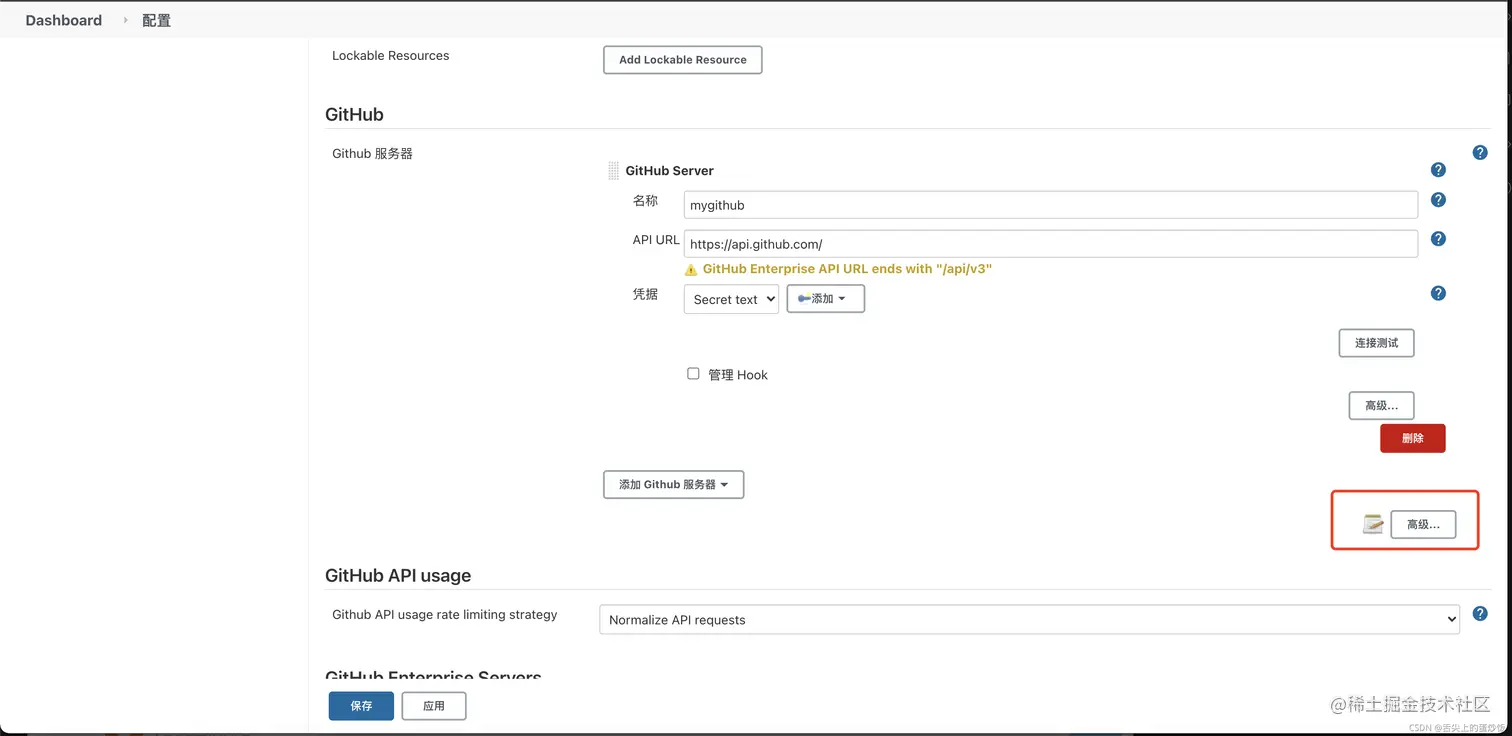Click the 连接测试 button
The height and width of the screenshot is (736, 1512).
[x=1376, y=343]
